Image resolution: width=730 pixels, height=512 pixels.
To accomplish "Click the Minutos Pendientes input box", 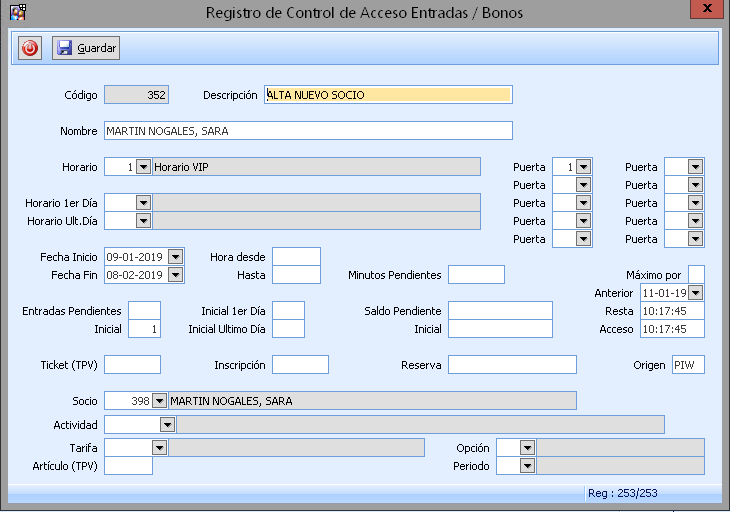I will [x=476, y=275].
